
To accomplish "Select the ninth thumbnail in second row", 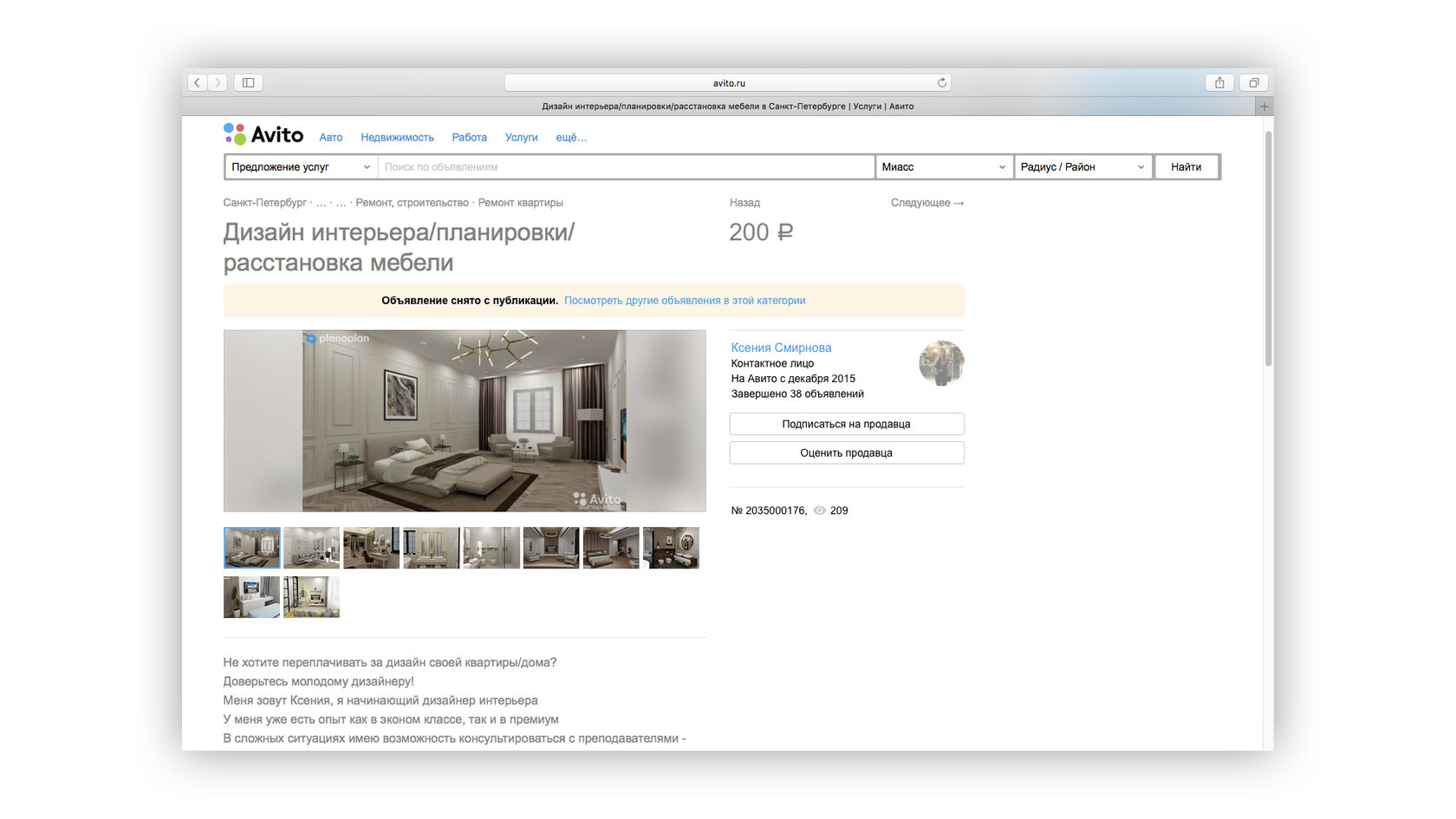I will 251,597.
